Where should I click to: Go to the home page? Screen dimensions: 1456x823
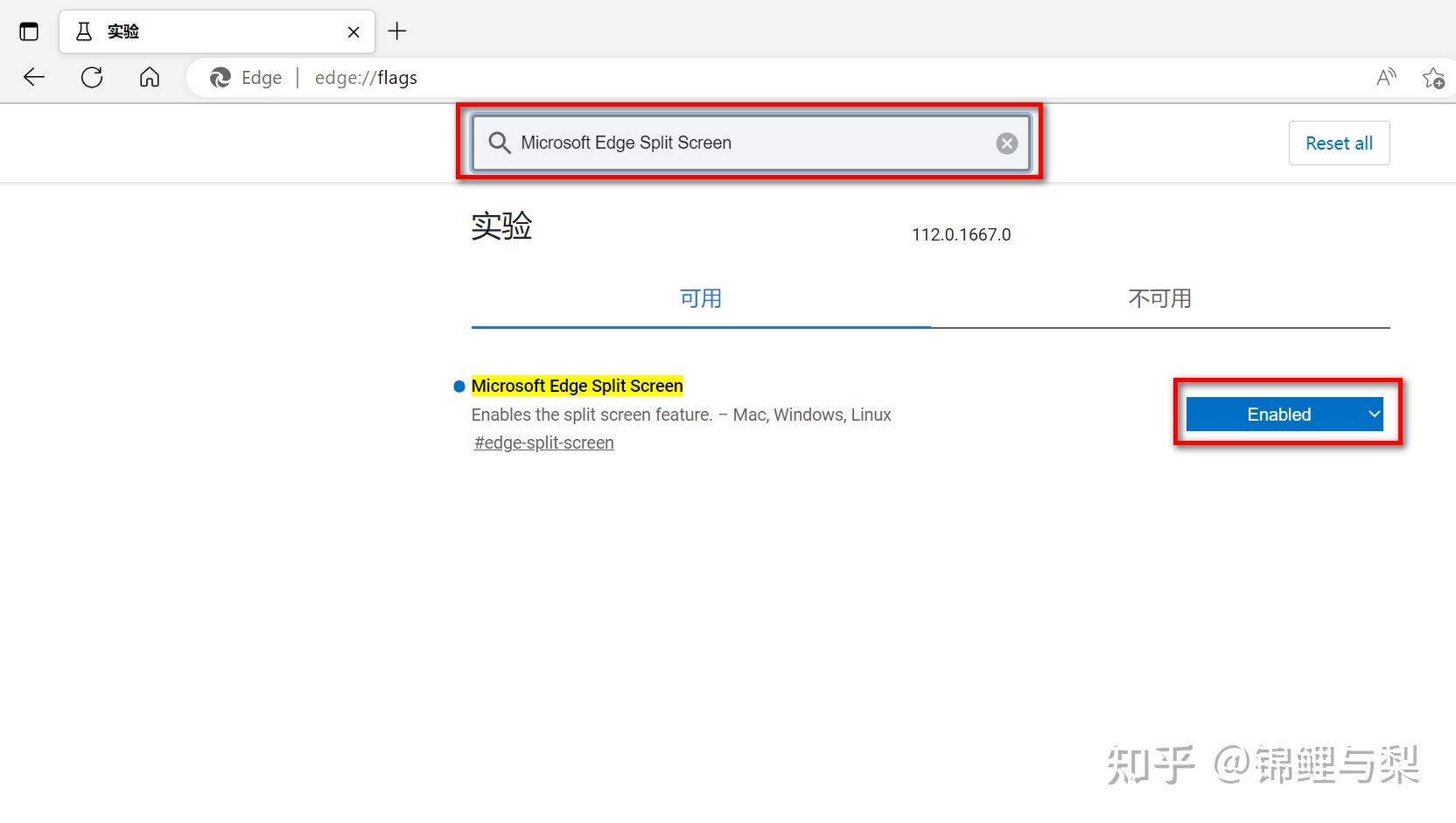150,77
